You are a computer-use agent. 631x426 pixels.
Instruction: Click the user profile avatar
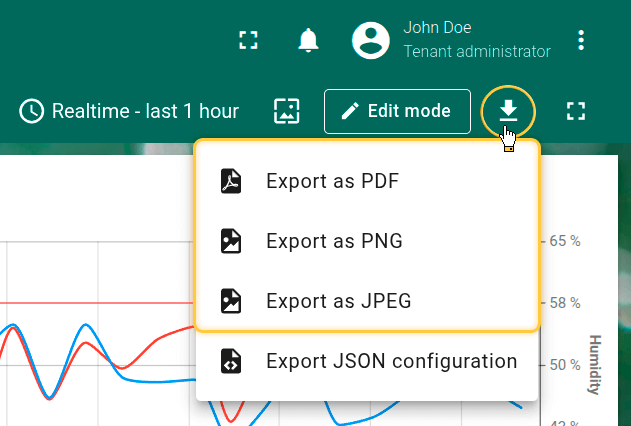pos(371,40)
